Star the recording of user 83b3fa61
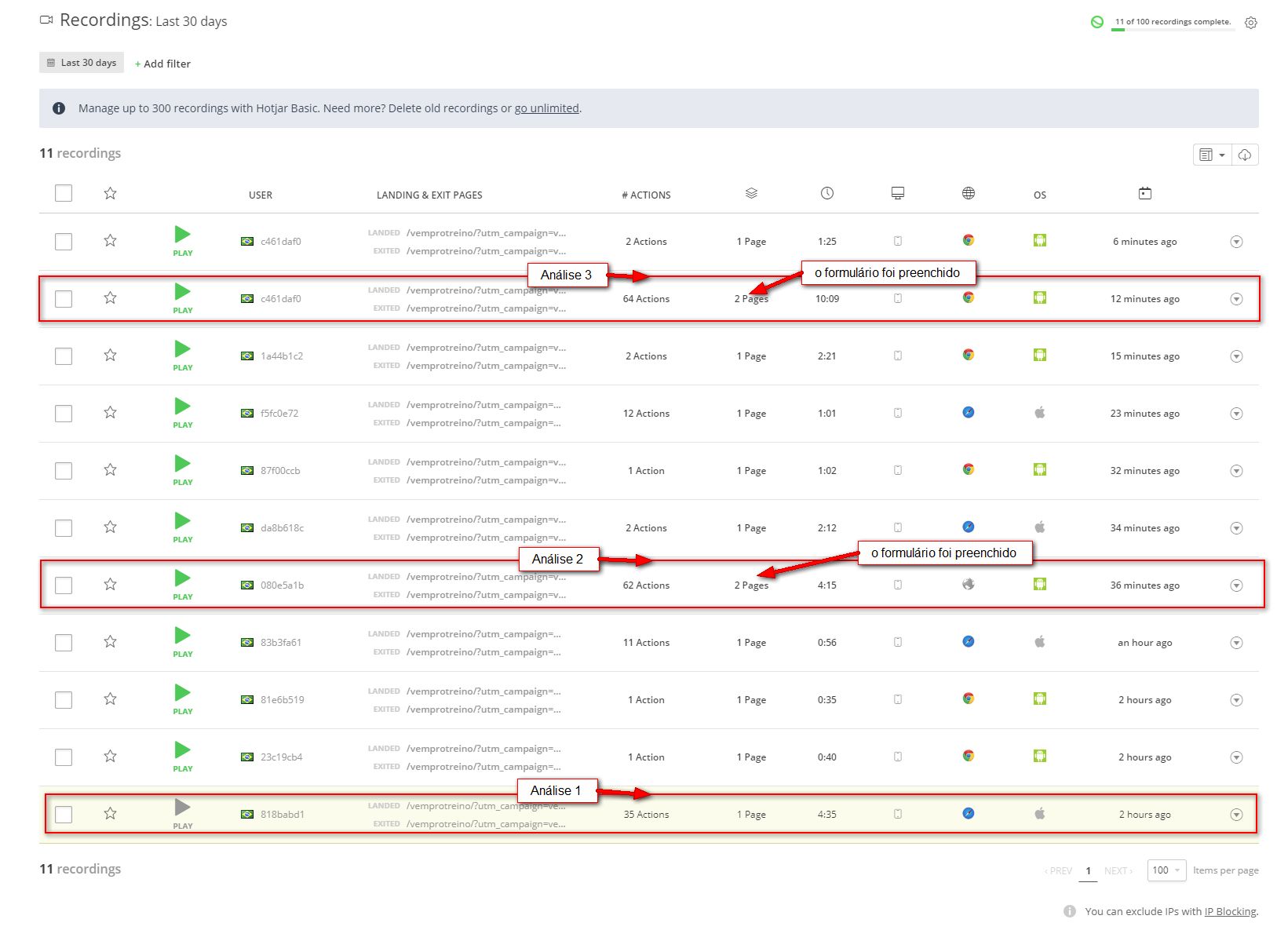Image resolution: width=1277 pixels, height=952 pixels. tap(110, 642)
